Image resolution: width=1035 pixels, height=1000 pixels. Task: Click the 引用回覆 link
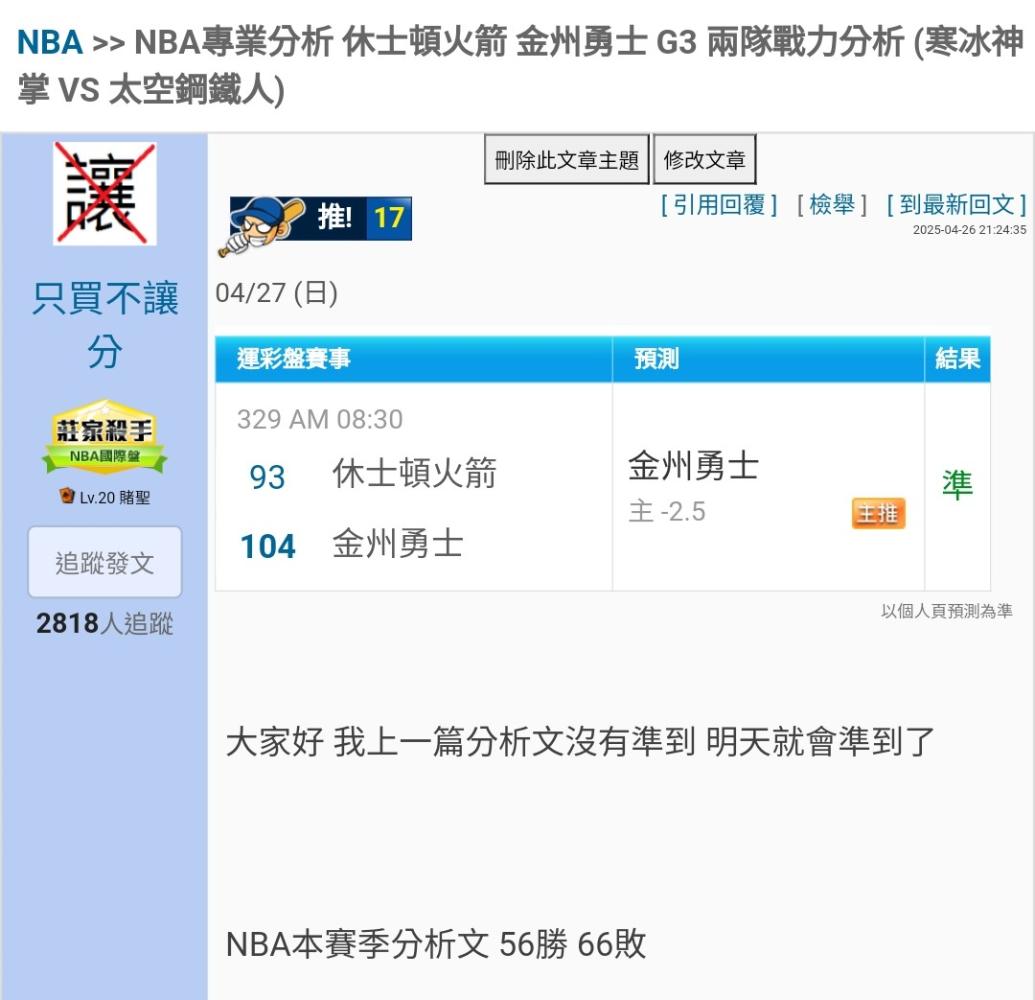pos(719,205)
